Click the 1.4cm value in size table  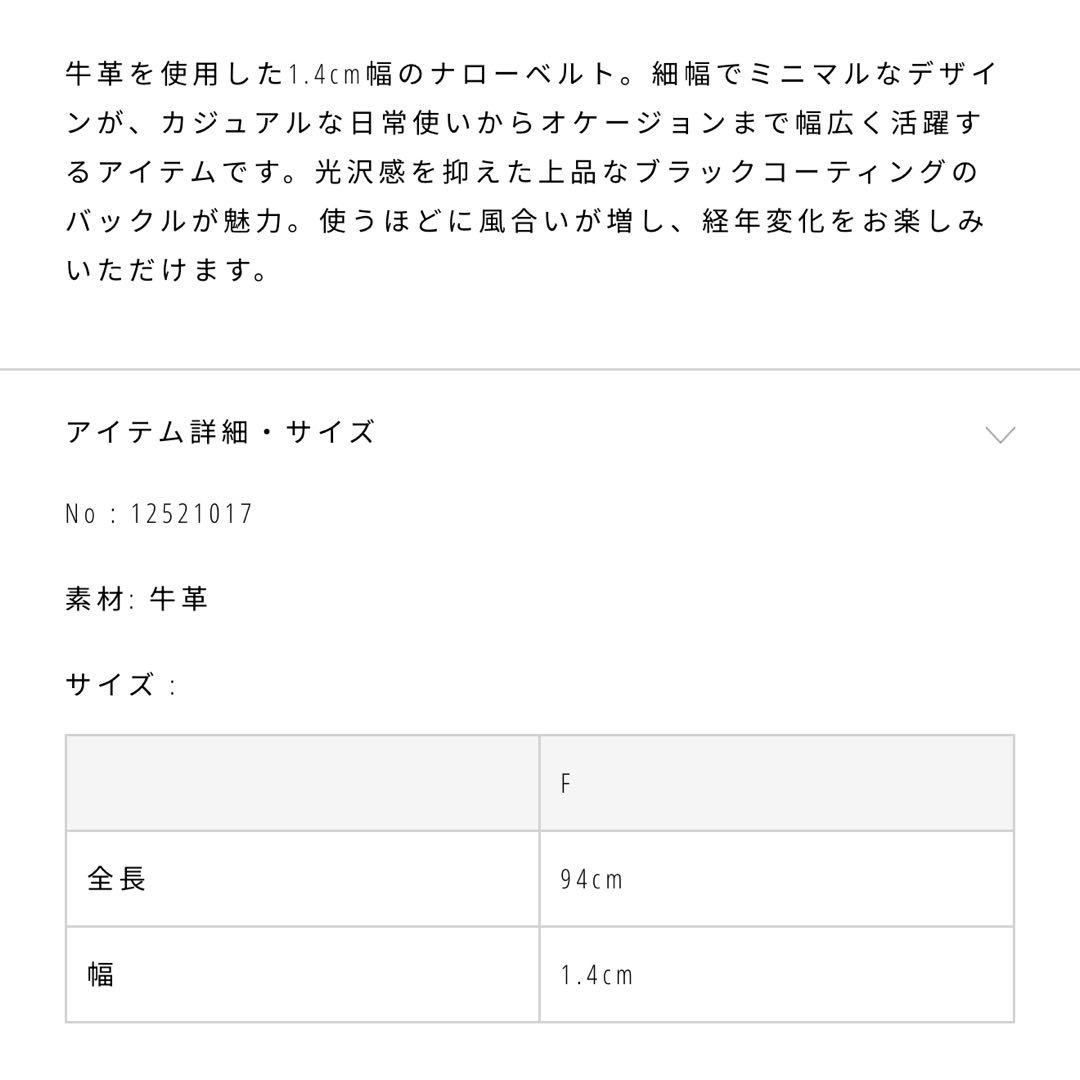pos(597,975)
